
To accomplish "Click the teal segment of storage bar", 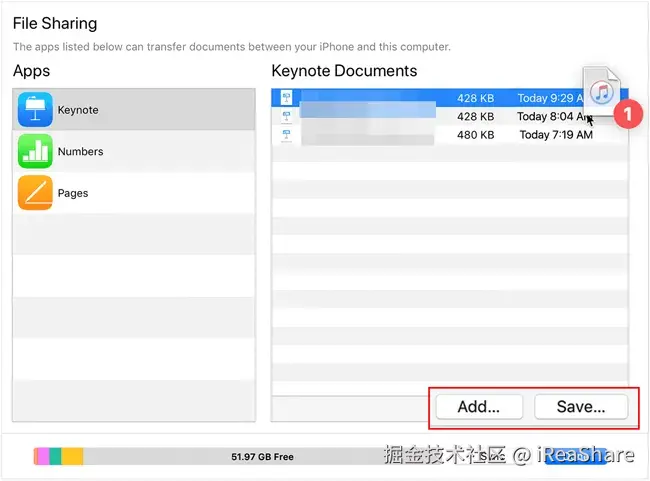I will [56, 456].
